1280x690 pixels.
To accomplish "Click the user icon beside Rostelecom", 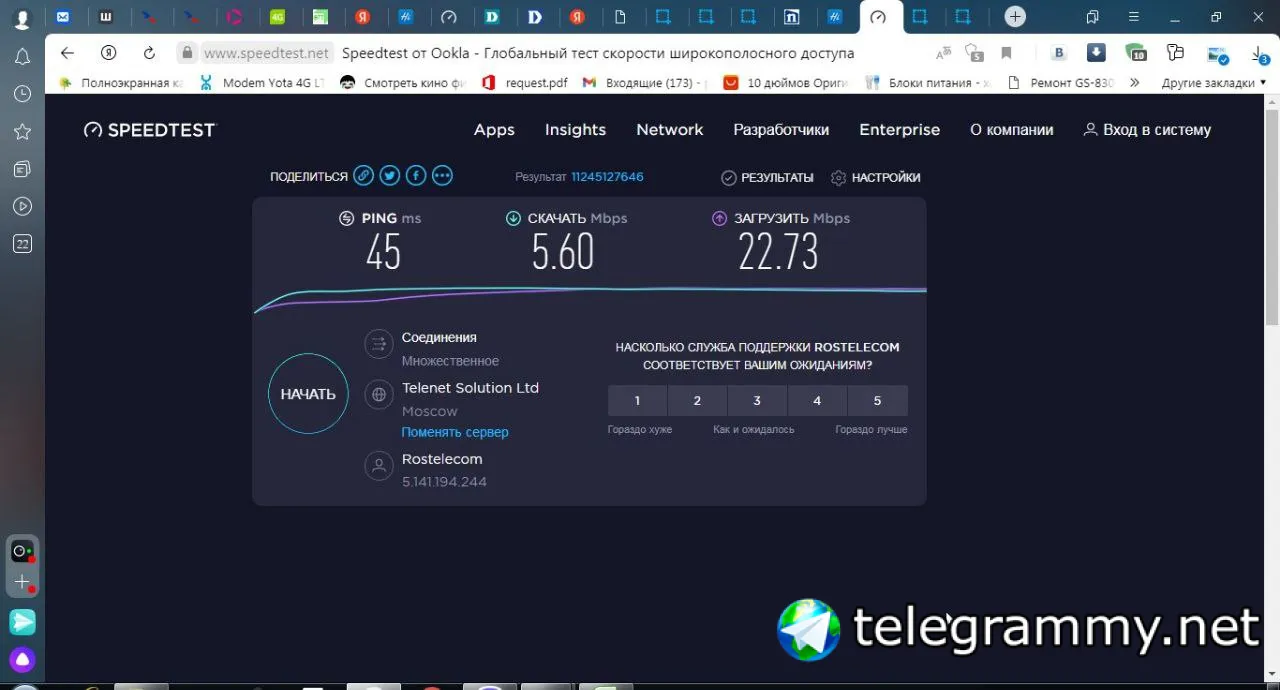I will (x=379, y=466).
